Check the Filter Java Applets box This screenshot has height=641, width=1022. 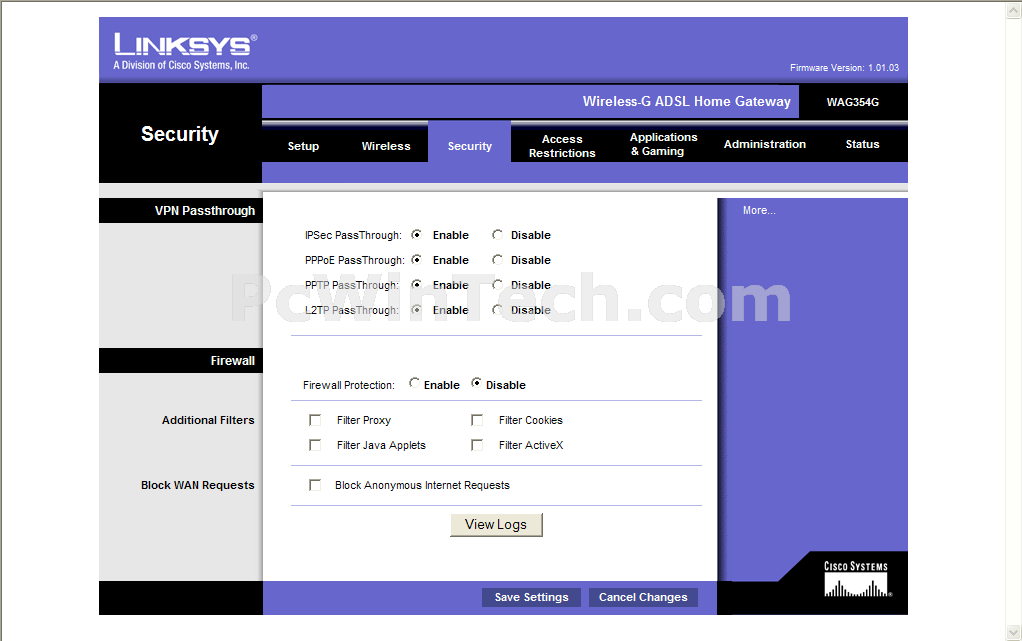(x=315, y=445)
